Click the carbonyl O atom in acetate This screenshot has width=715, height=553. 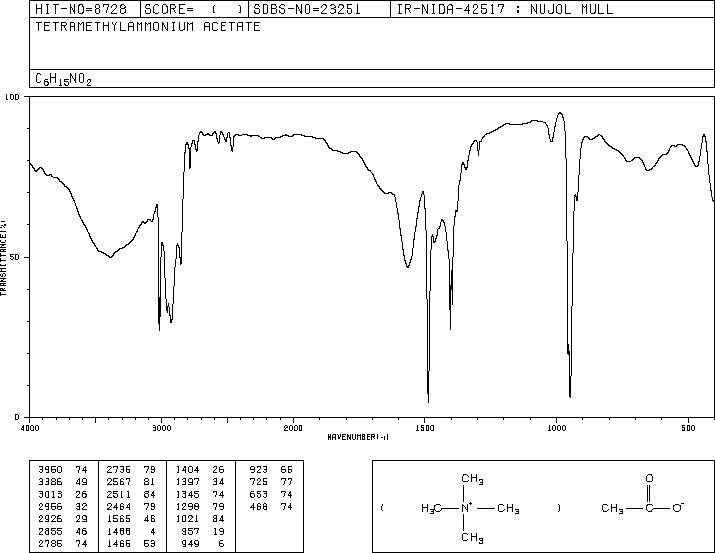click(649, 479)
